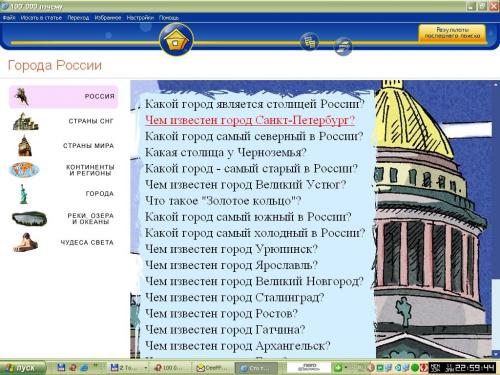Open link 'Какой город самый северный в России?'
This screenshot has width=500, height=375.
(254, 136)
